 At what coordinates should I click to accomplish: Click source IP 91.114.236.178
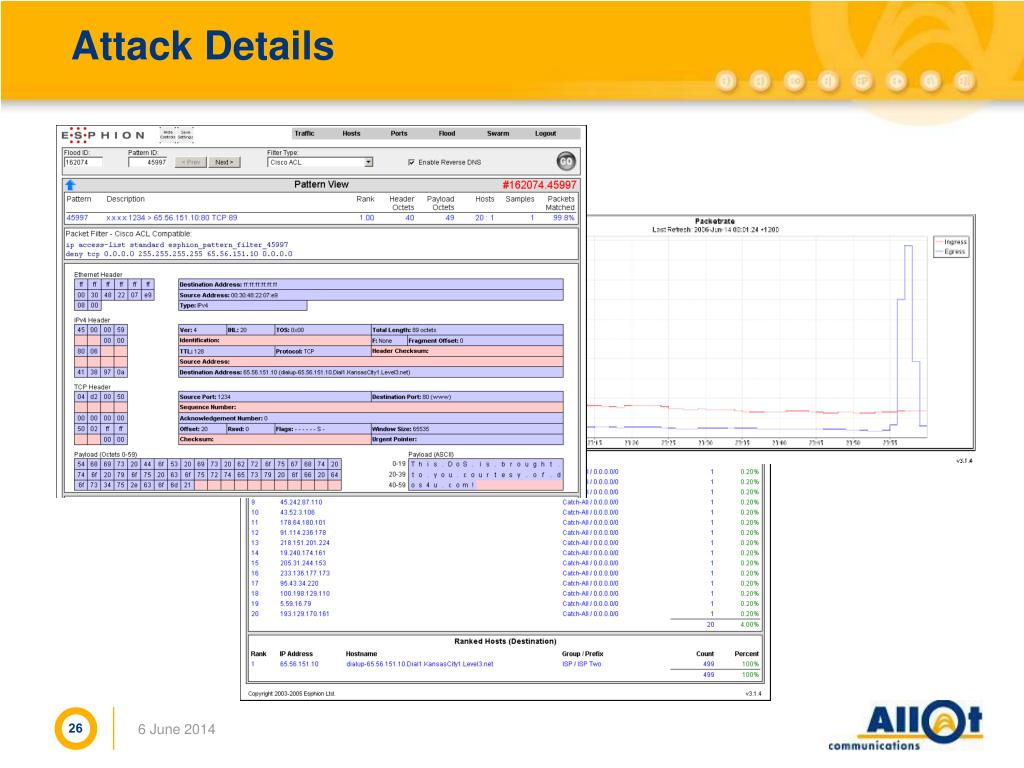[x=302, y=532]
